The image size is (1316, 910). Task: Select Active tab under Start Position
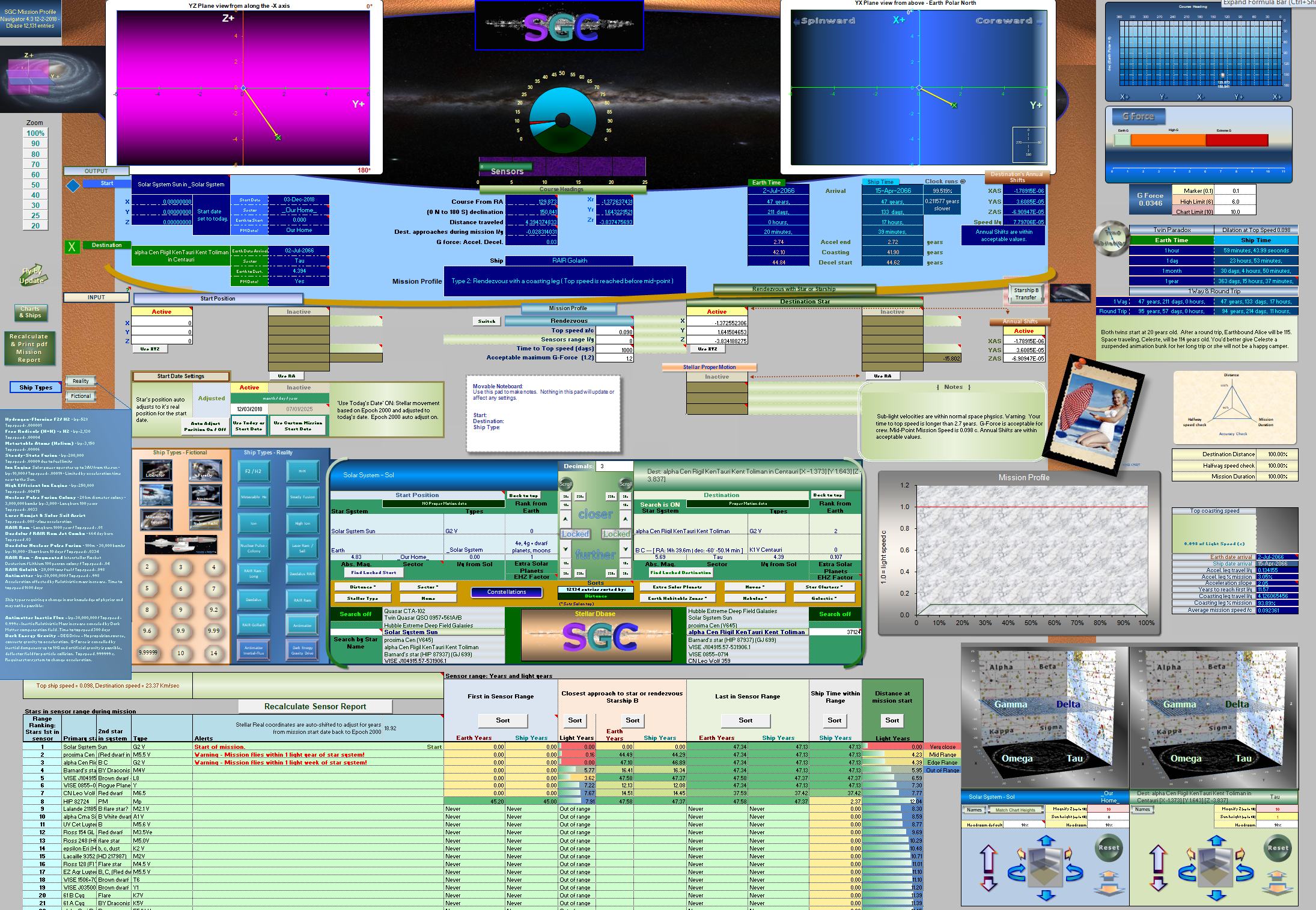click(x=162, y=311)
